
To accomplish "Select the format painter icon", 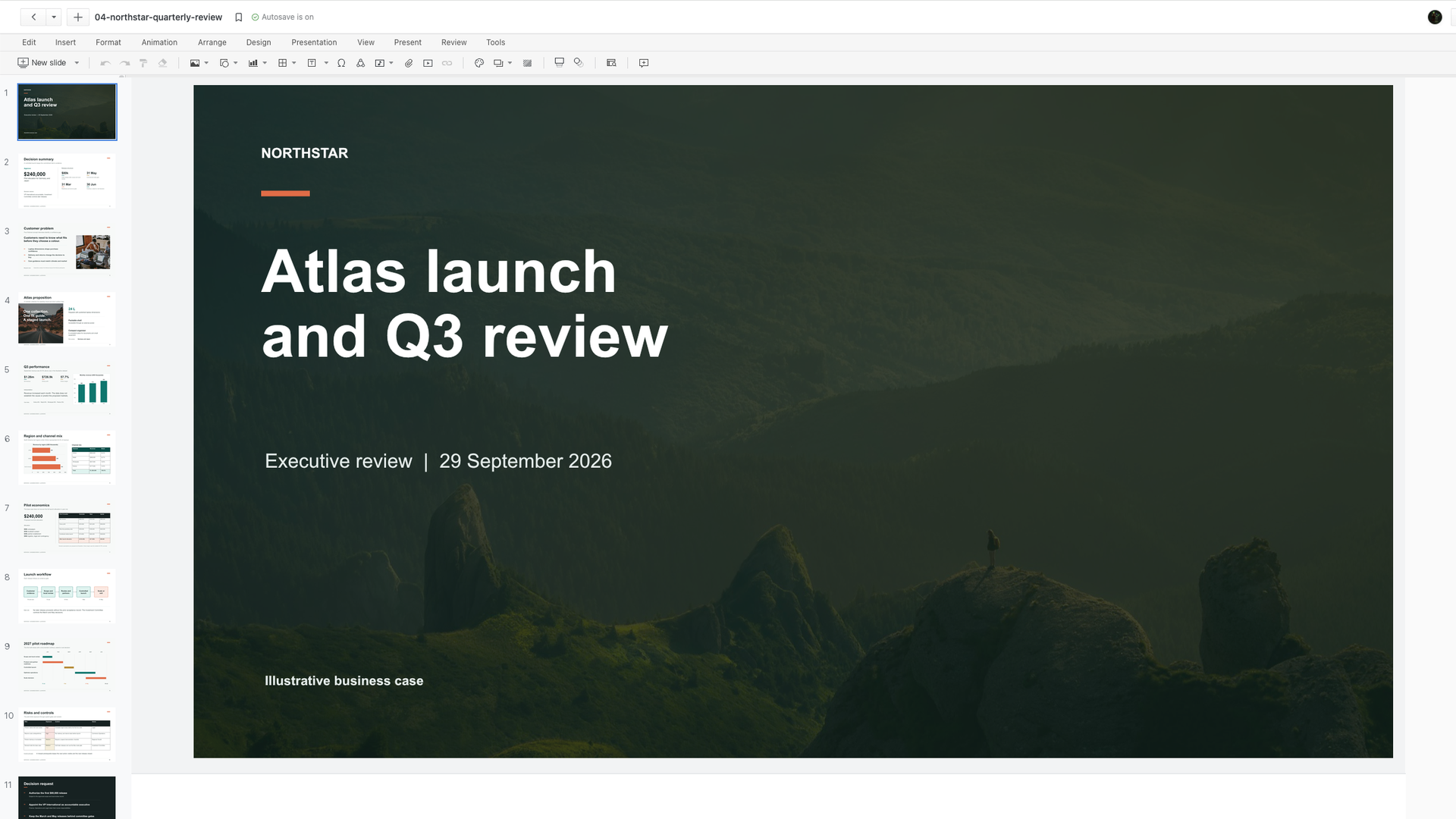I will pyautogui.click(x=143, y=63).
